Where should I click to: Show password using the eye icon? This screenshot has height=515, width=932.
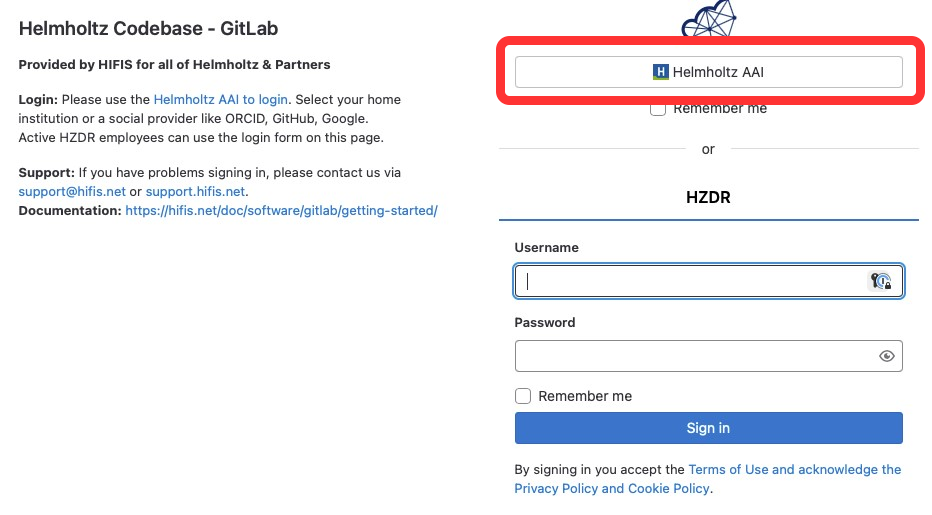click(886, 356)
